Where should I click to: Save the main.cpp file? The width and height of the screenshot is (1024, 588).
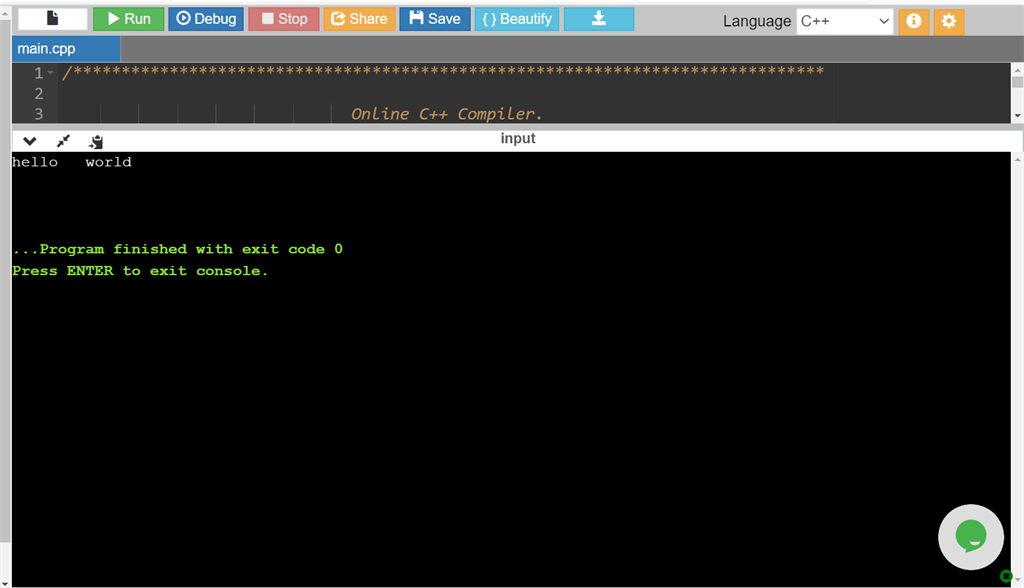(434, 18)
